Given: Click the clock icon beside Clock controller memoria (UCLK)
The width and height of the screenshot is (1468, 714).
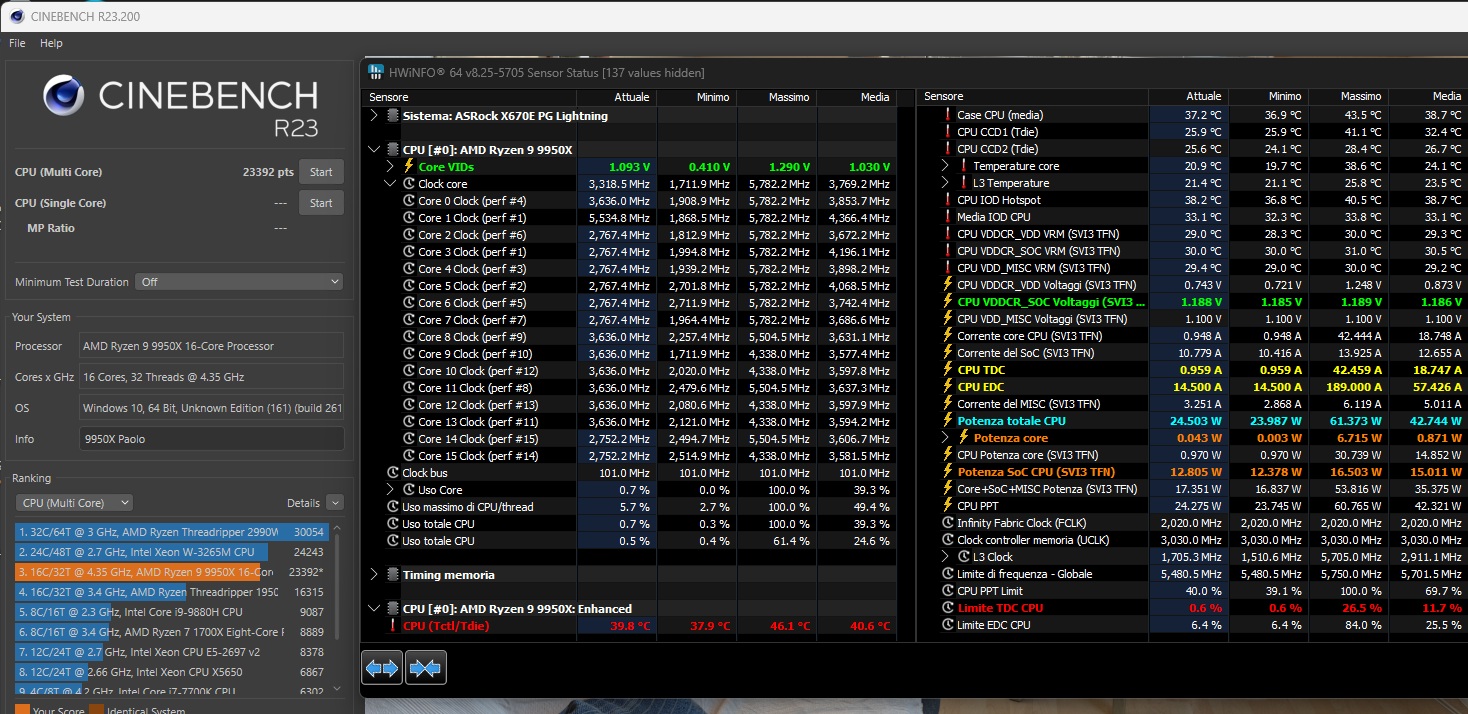Looking at the screenshot, I should (x=948, y=540).
